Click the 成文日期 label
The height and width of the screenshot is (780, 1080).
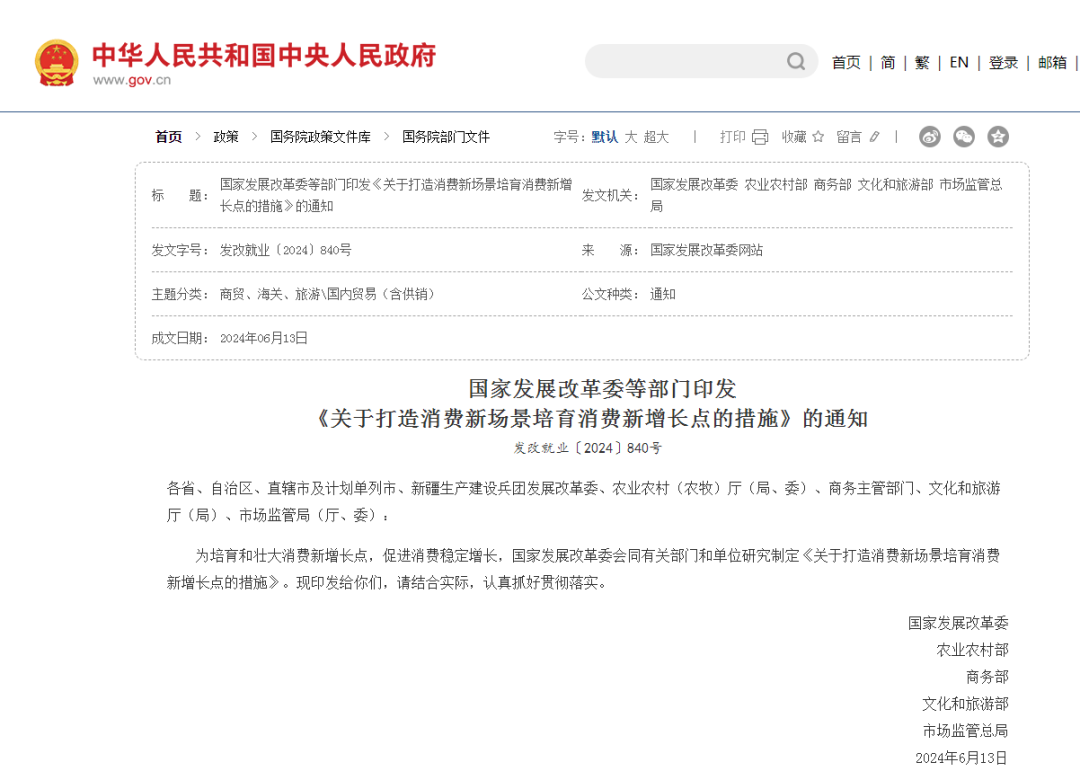180,338
